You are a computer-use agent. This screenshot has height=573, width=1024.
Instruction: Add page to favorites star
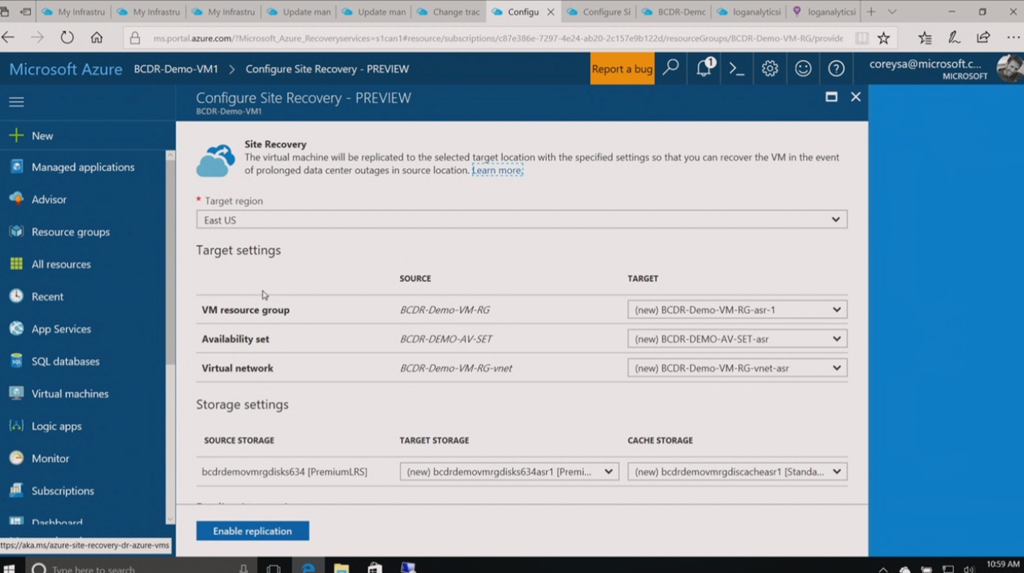point(884,38)
